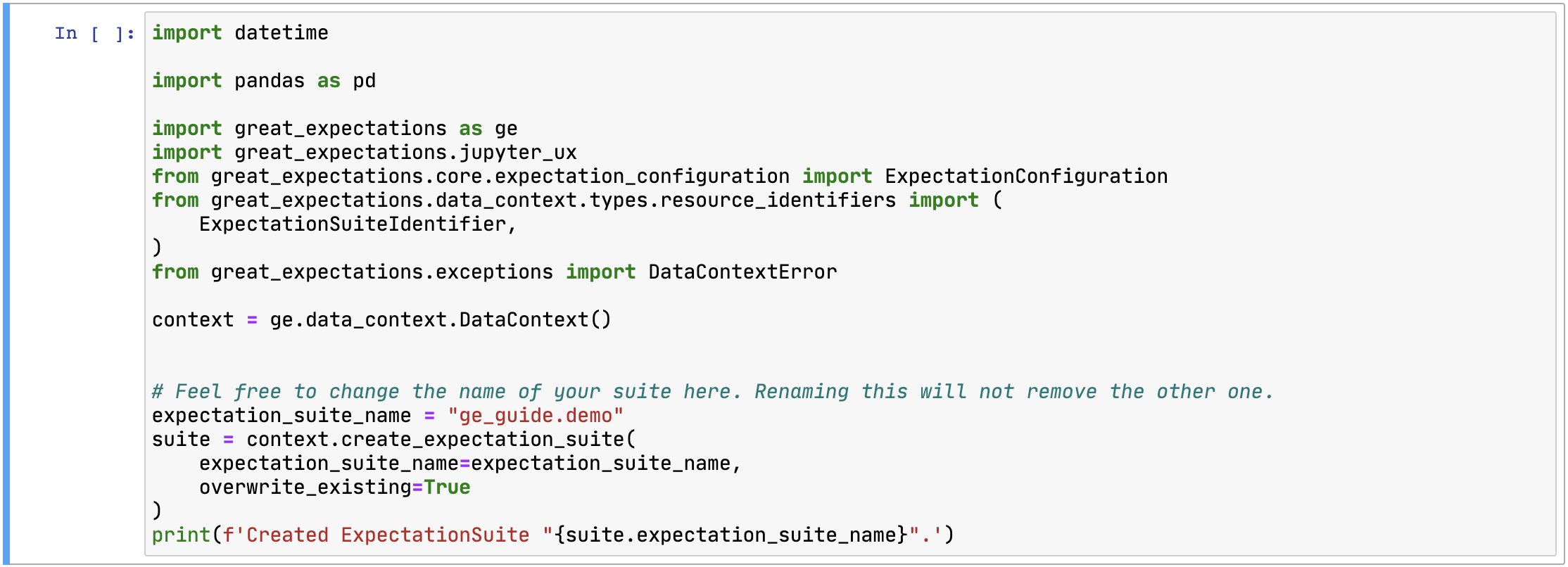
Task: Click the {suite.expectation_suite_name} expression
Action: 731,535
